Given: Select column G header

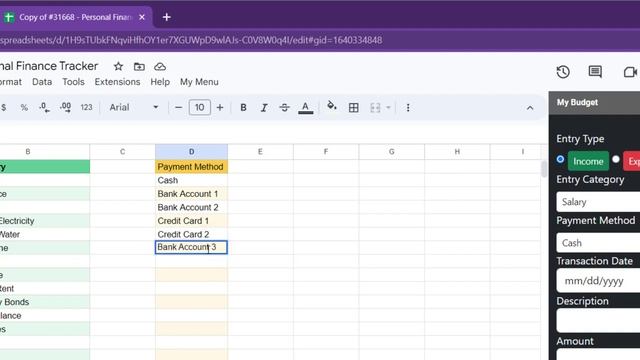Looking at the screenshot, I should (391, 152).
